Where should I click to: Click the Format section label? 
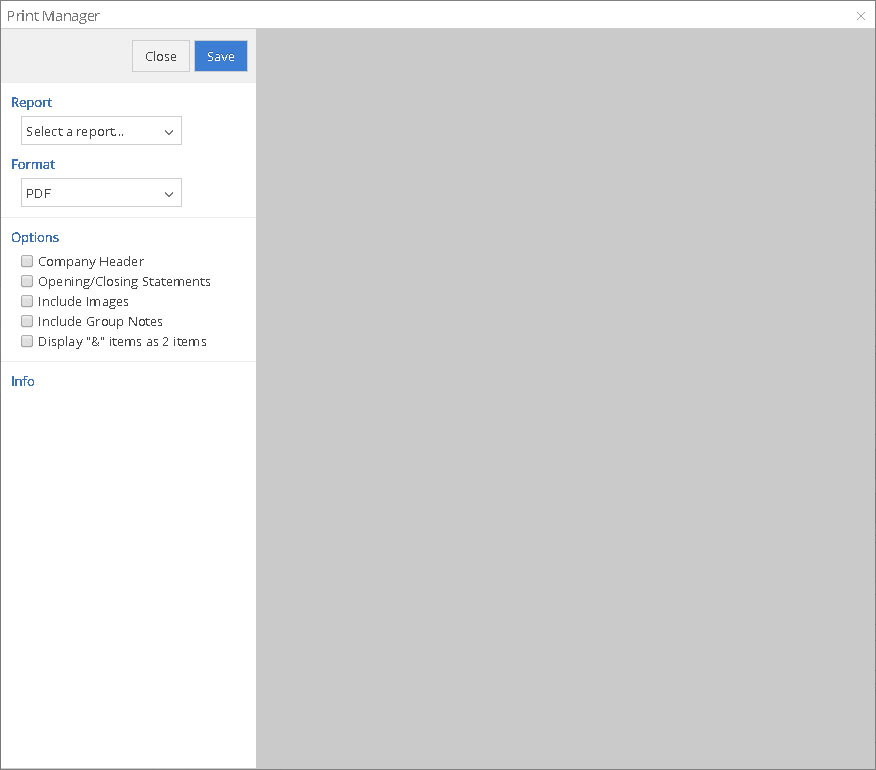pyautogui.click(x=33, y=164)
